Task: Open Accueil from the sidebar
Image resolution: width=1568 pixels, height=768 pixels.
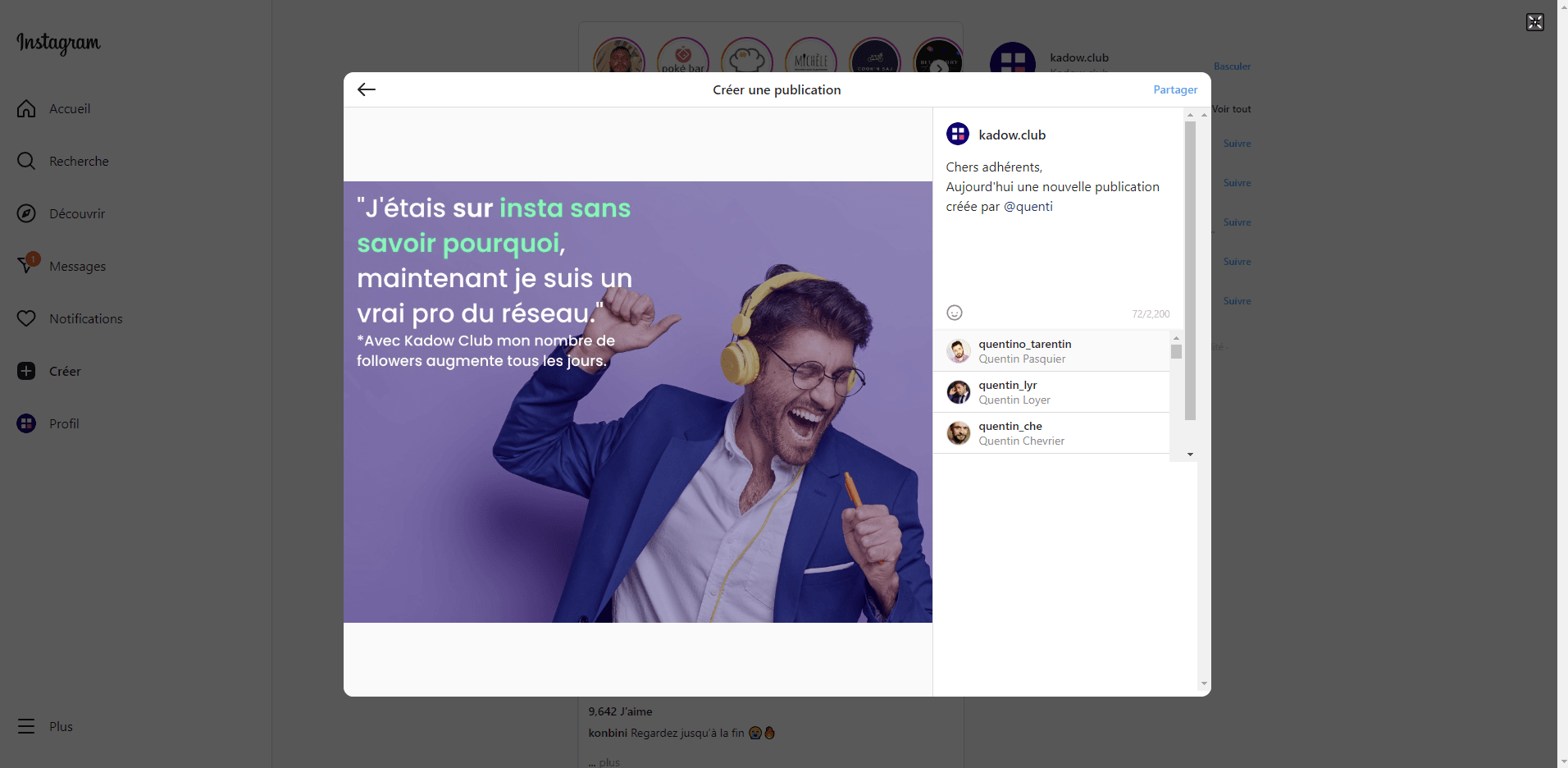Action: 54,108
